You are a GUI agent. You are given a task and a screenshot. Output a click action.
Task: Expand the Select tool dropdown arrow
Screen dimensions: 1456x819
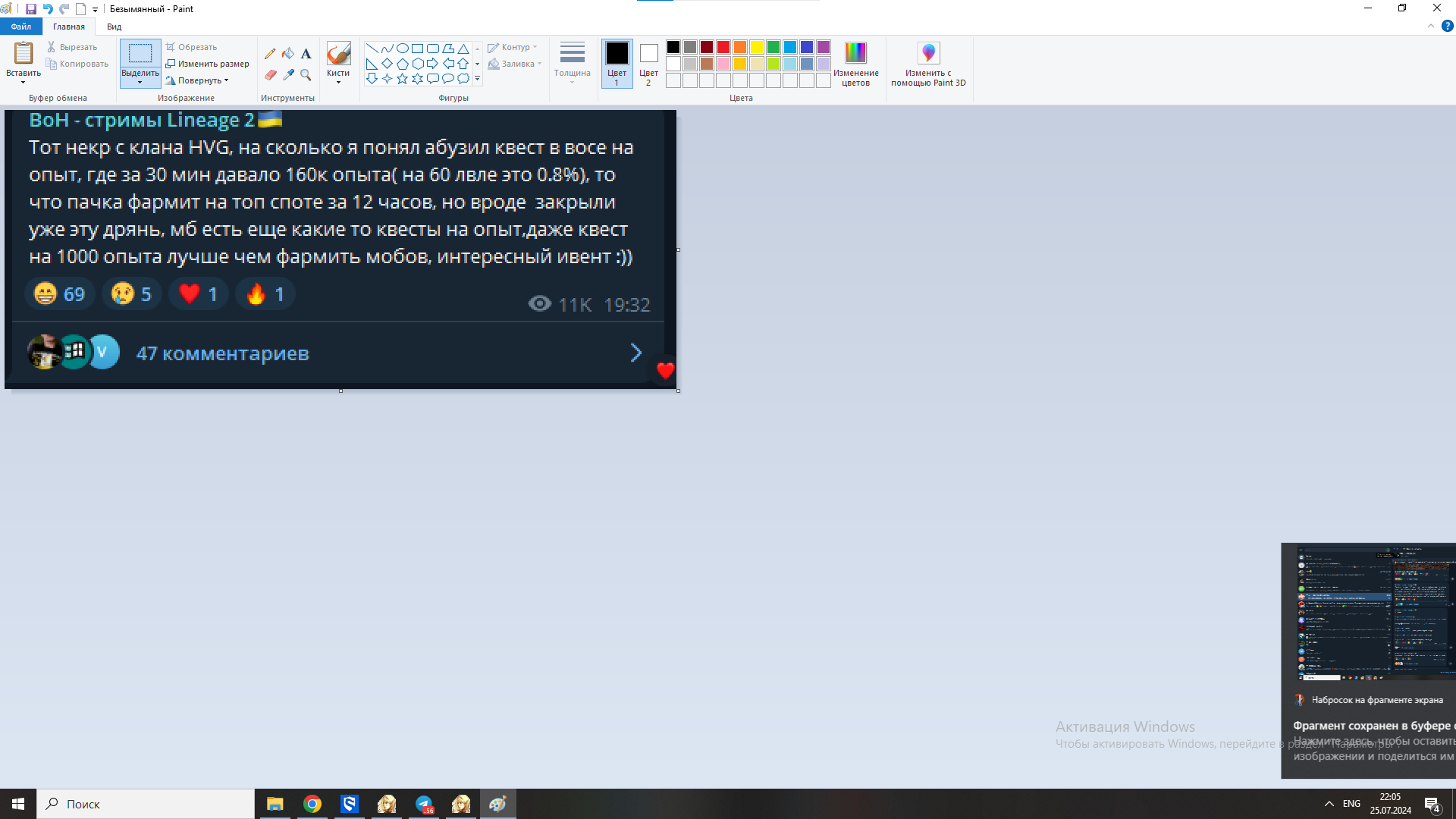[x=140, y=82]
